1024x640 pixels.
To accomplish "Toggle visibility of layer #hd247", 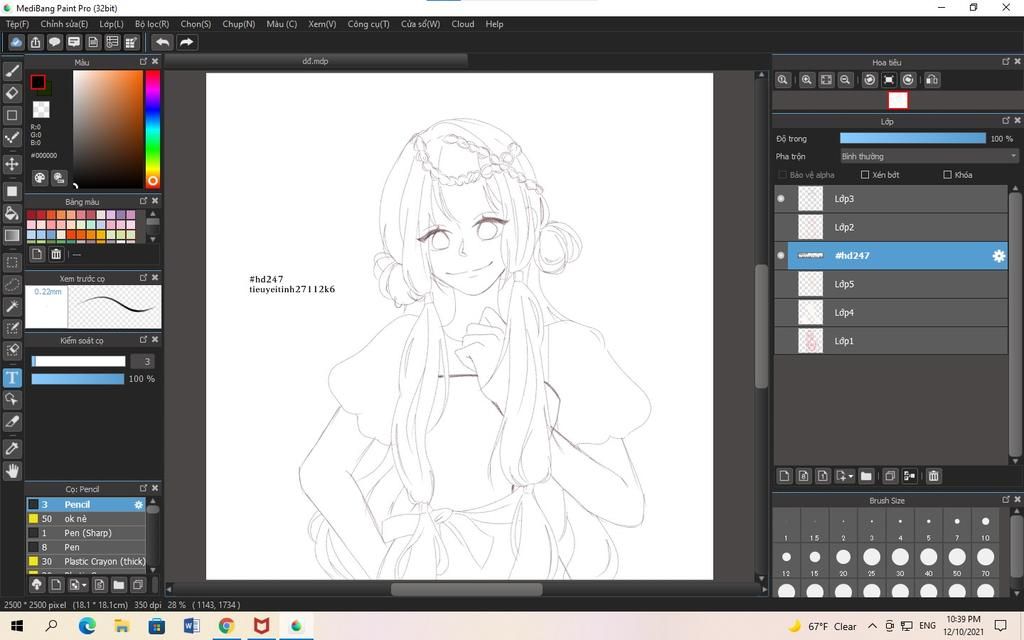I will [781, 255].
